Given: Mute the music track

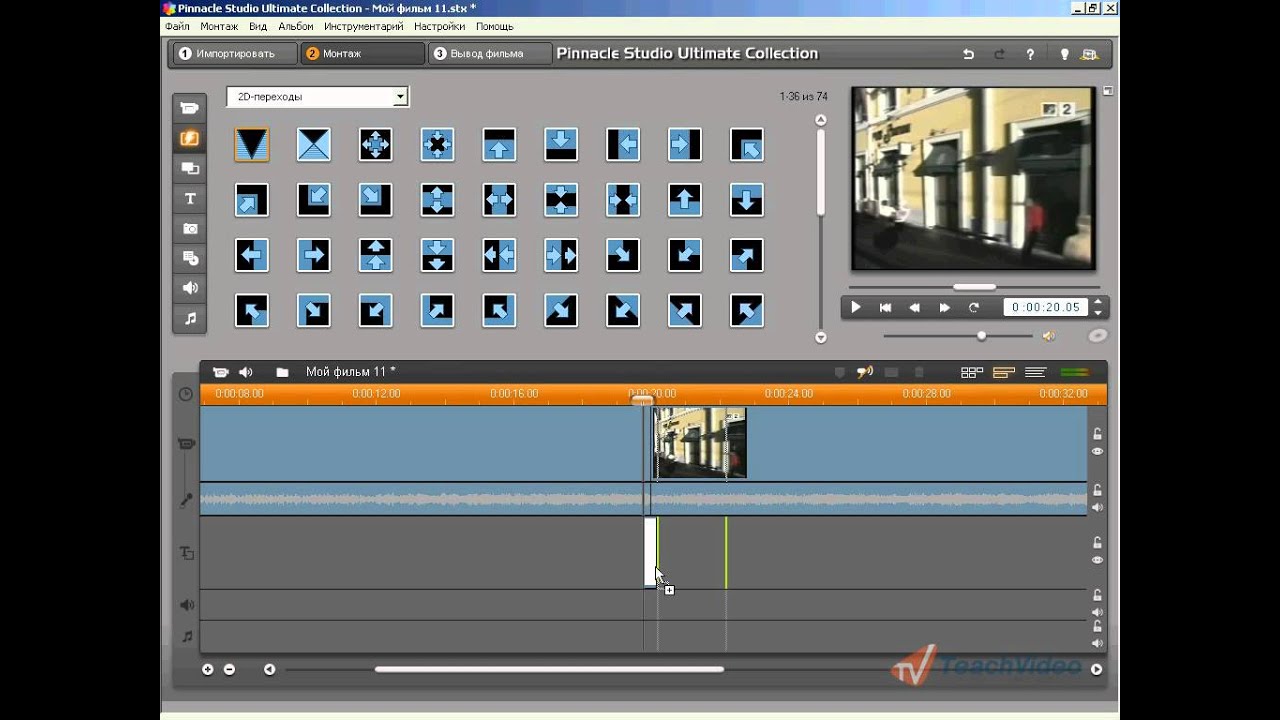Looking at the screenshot, I should (x=1097, y=643).
